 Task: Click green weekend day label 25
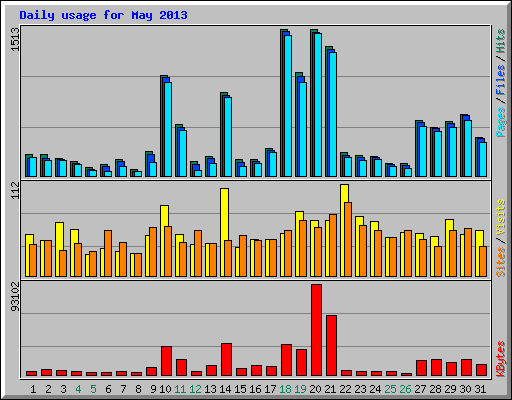point(390,389)
